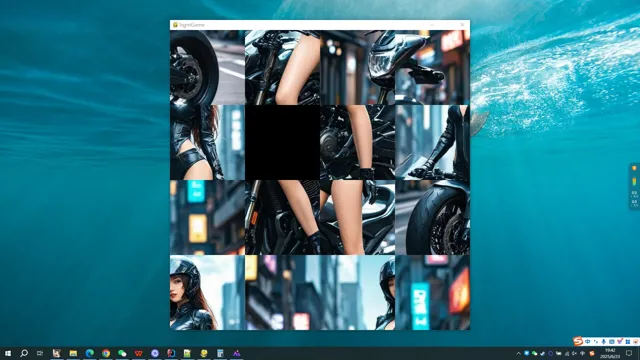
Task: Open File Explorer from taskbar
Action: (x=73, y=353)
